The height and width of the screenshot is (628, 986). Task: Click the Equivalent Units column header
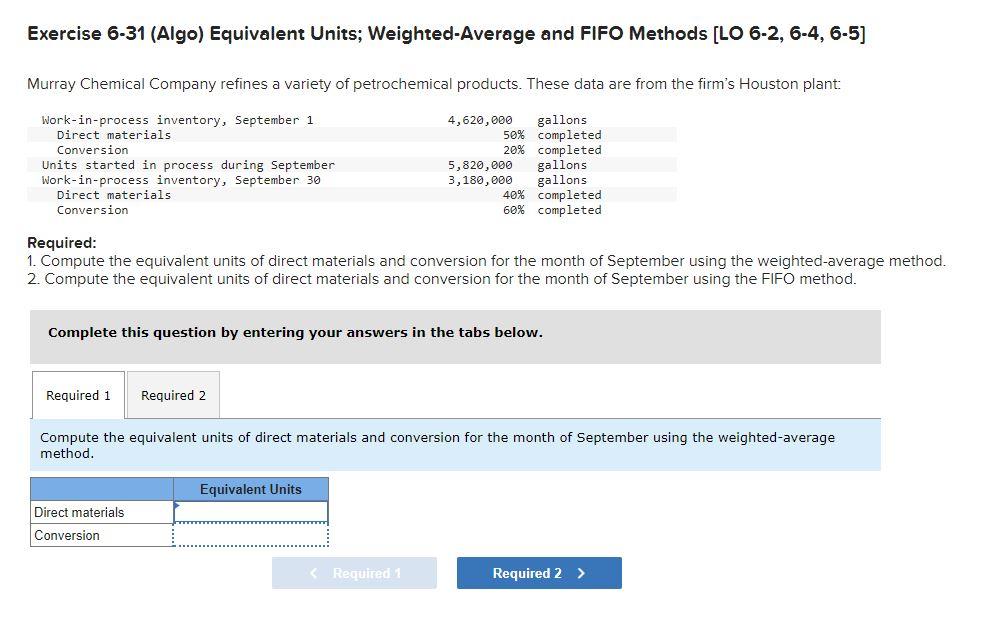(251, 489)
